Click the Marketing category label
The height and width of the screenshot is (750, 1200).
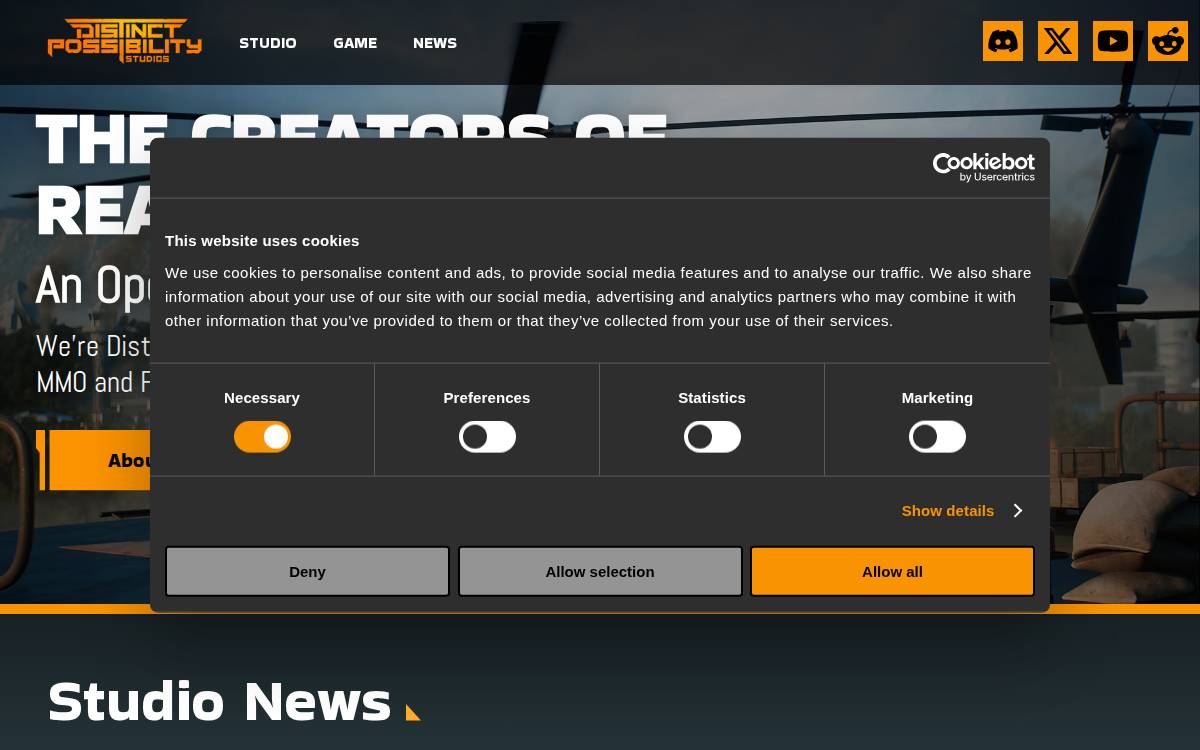937,397
